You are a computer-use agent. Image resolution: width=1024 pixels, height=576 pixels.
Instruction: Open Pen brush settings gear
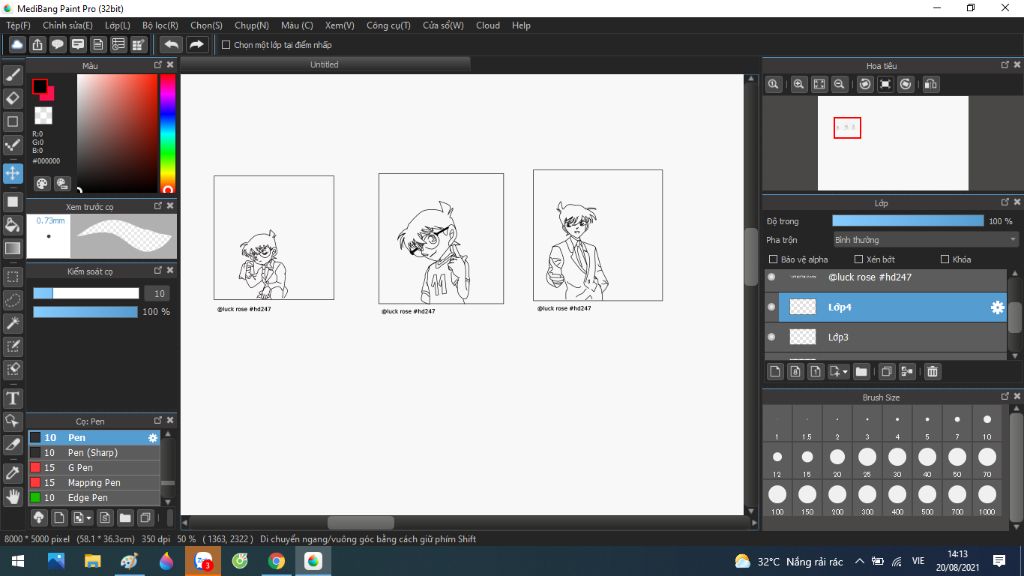coord(153,438)
